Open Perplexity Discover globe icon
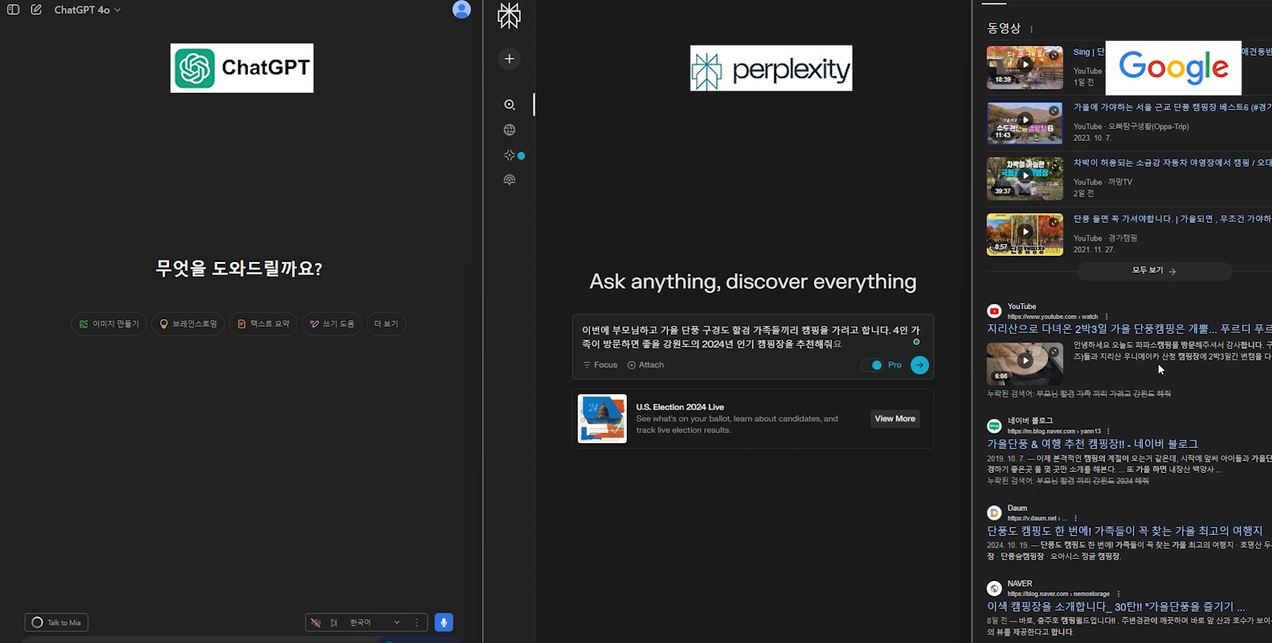The height and width of the screenshot is (643, 1272). 509,130
